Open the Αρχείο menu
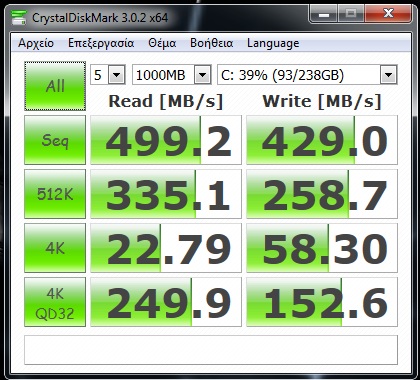 click(x=36, y=43)
